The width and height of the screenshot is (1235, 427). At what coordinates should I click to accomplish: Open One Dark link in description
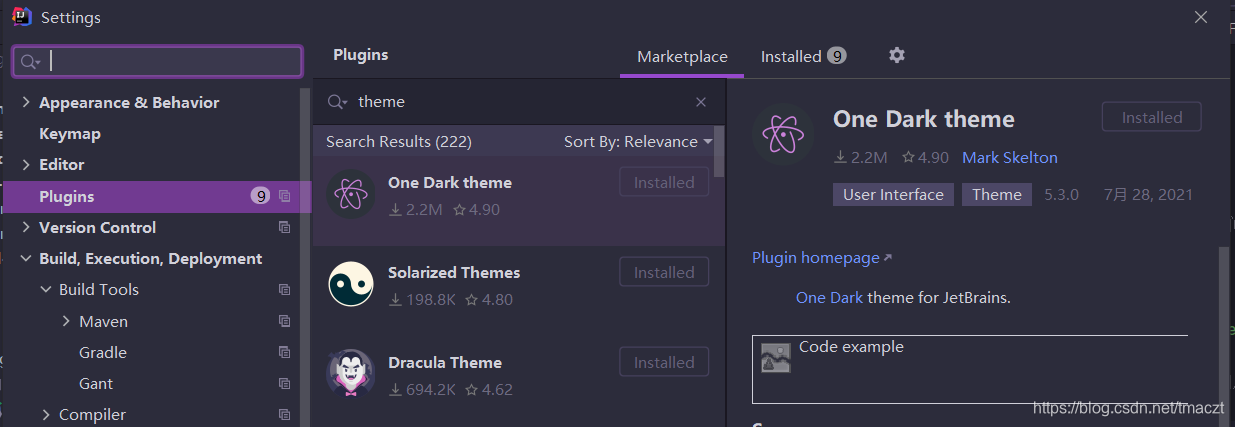point(829,298)
